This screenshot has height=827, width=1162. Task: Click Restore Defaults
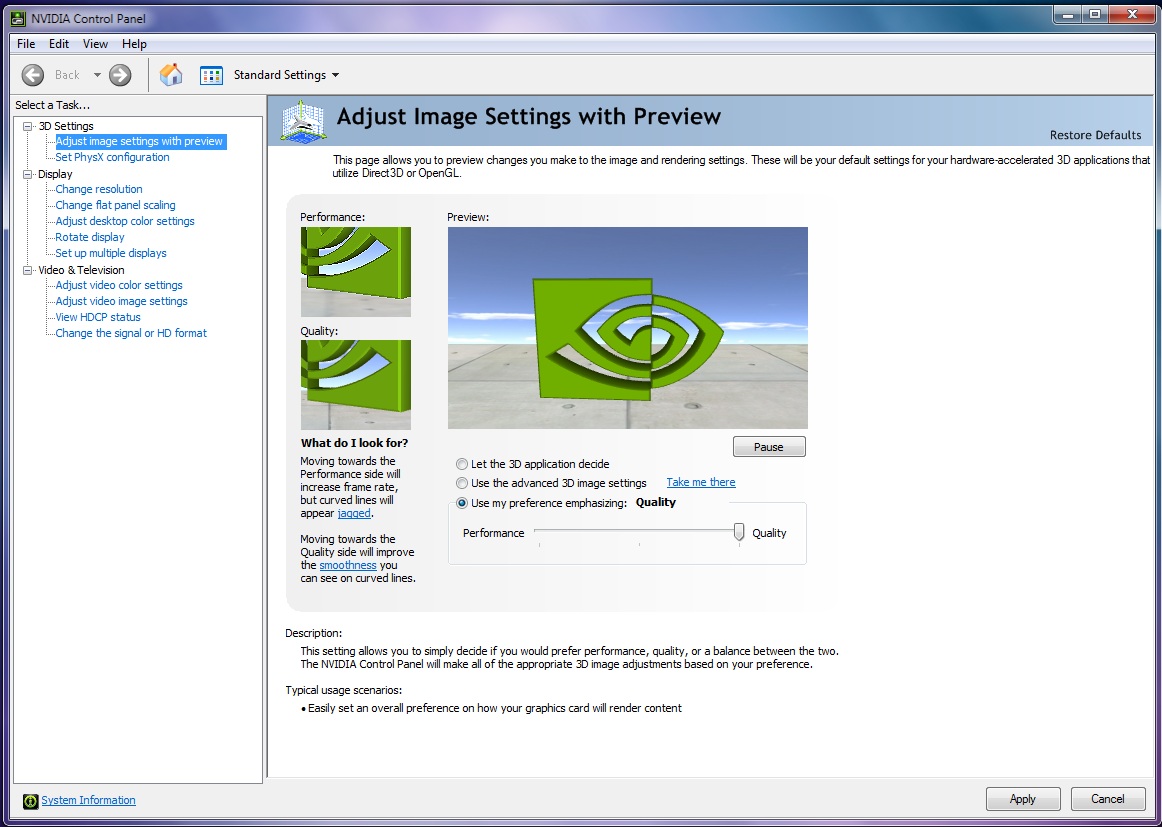(x=1095, y=135)
